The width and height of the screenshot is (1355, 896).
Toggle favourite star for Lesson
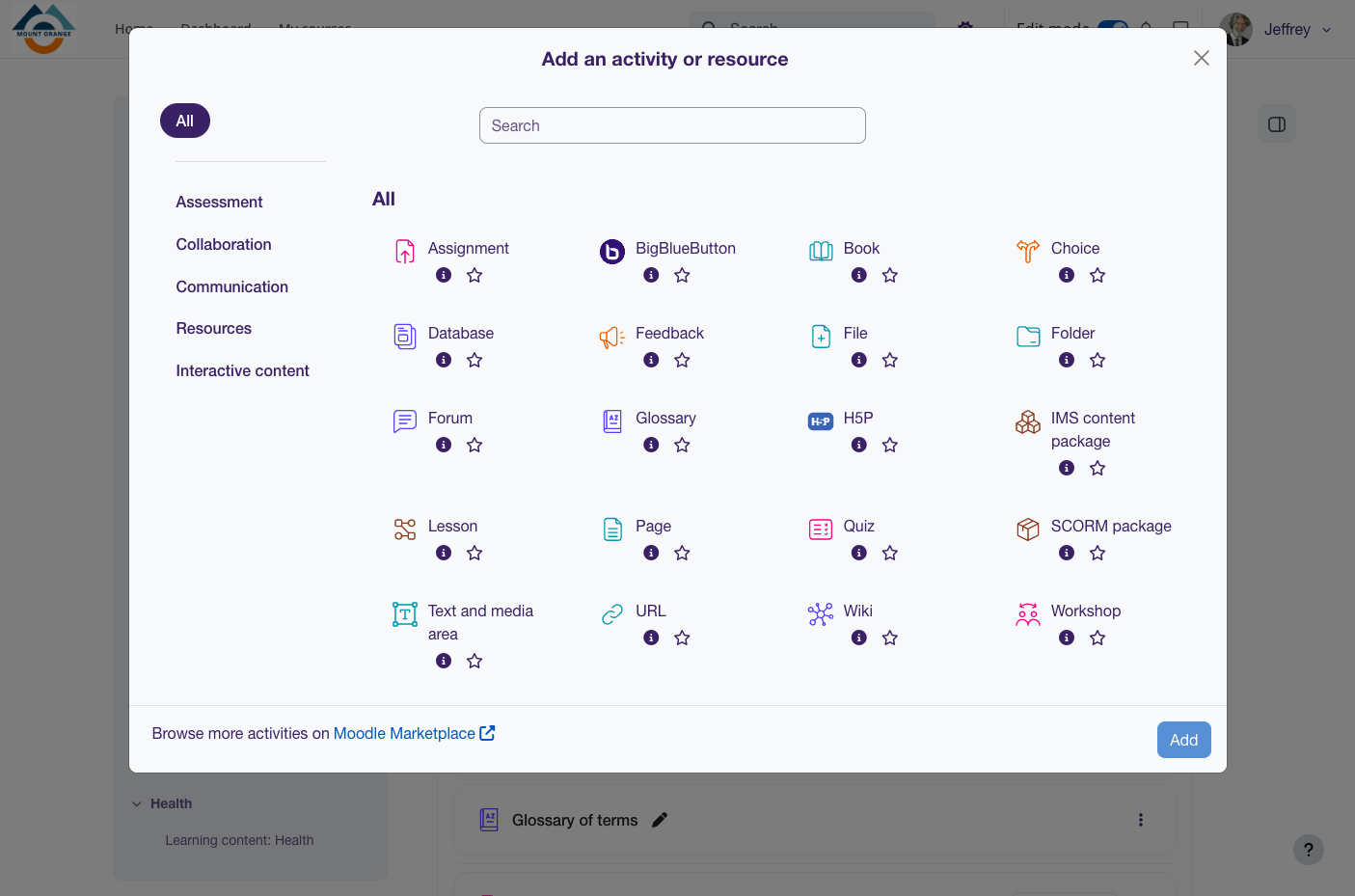click(x=474, y=553)
